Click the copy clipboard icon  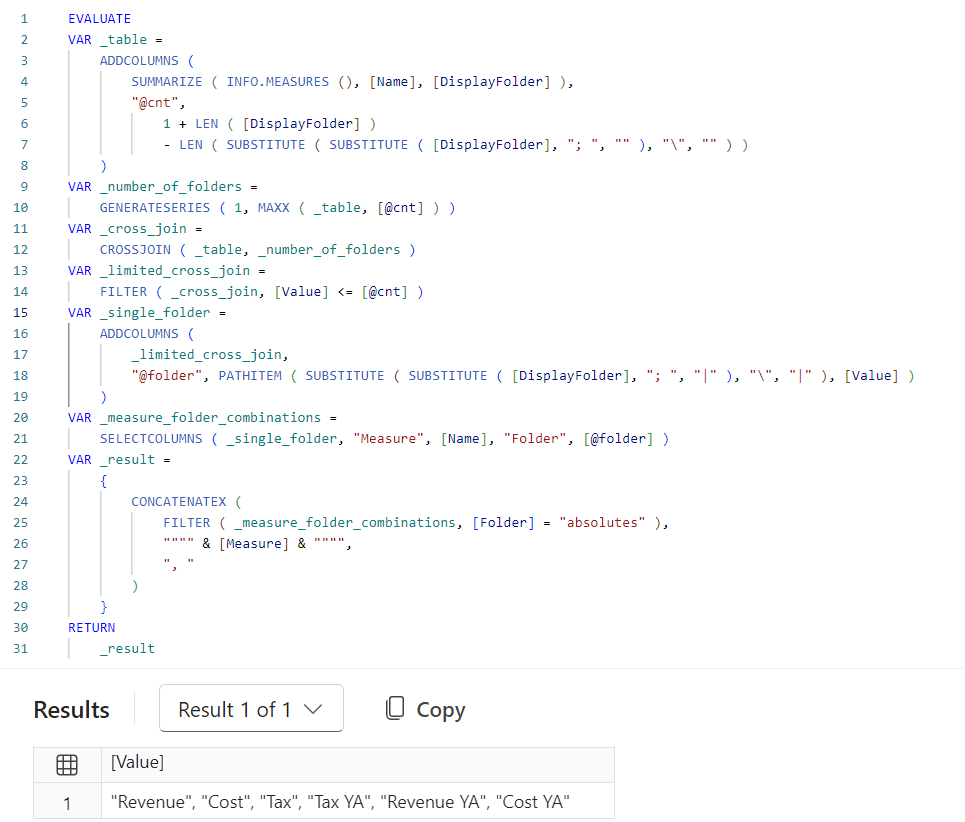395,708
